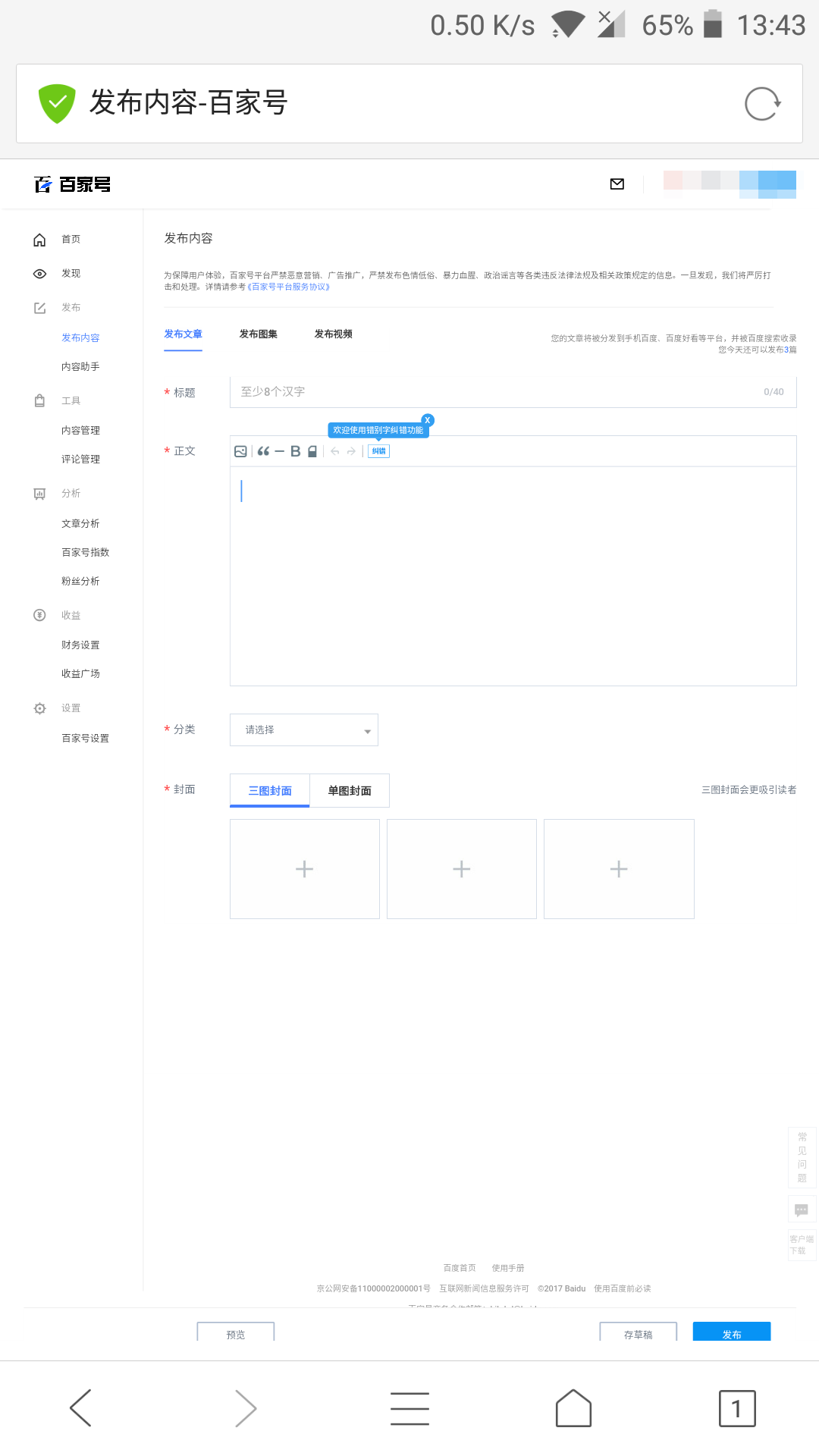Click the 百家号 logo

[73, 184]
